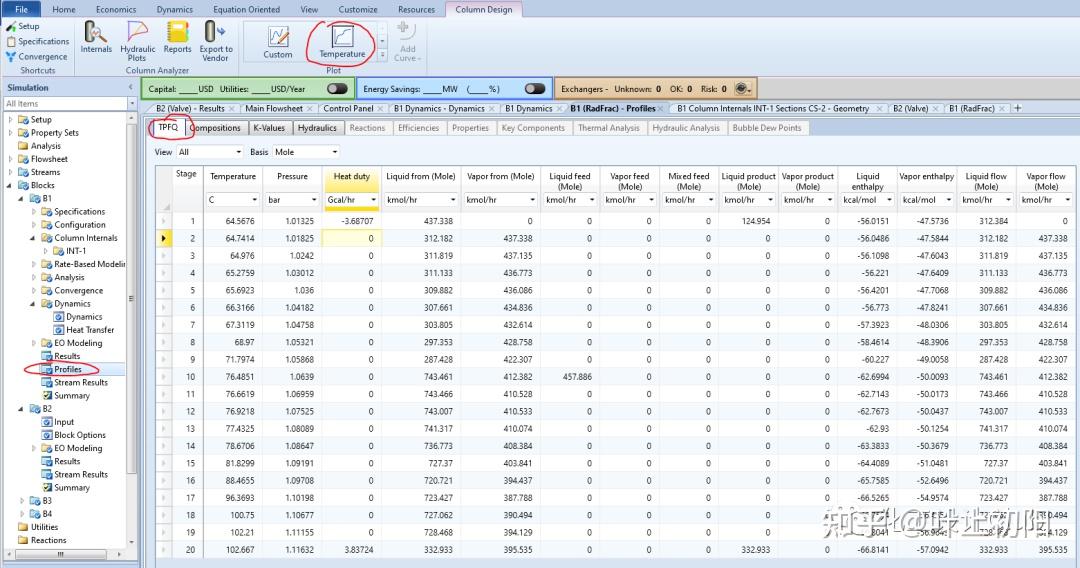
Task: Open the Basis dropdown set to Mole
Action: [306, 152]
